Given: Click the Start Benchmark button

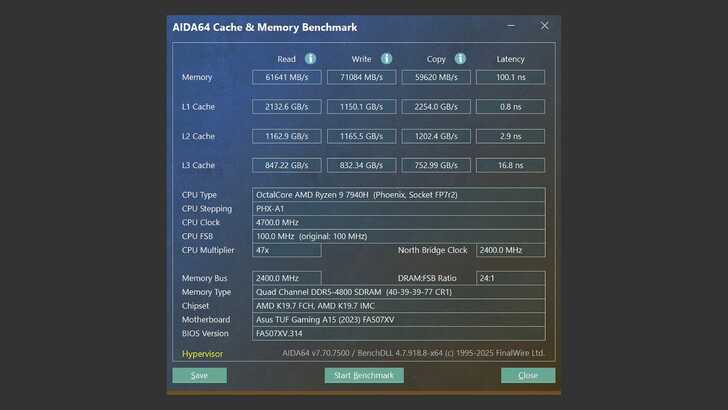Looking at the screenshot, I should 364,375.
